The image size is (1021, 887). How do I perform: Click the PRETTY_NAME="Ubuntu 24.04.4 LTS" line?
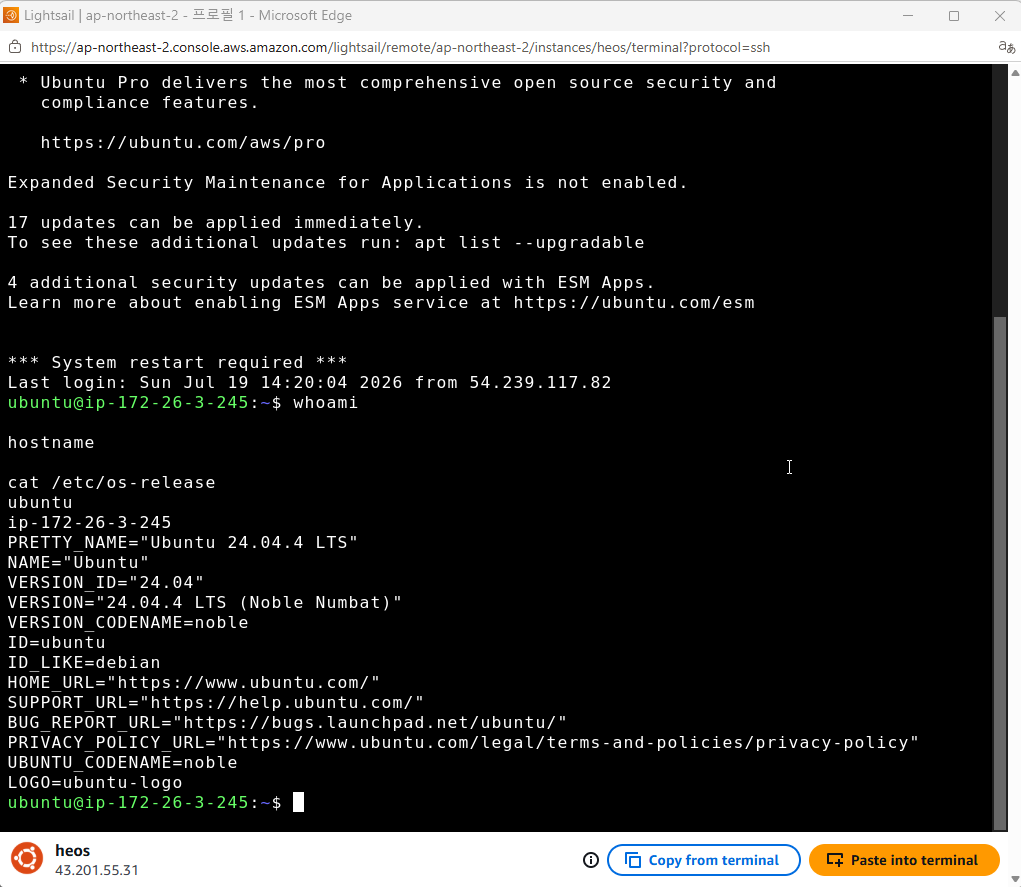pos(182,542)
